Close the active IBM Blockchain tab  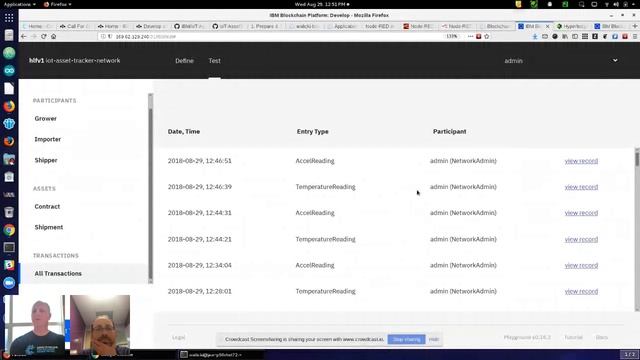(x=548, y=26)
